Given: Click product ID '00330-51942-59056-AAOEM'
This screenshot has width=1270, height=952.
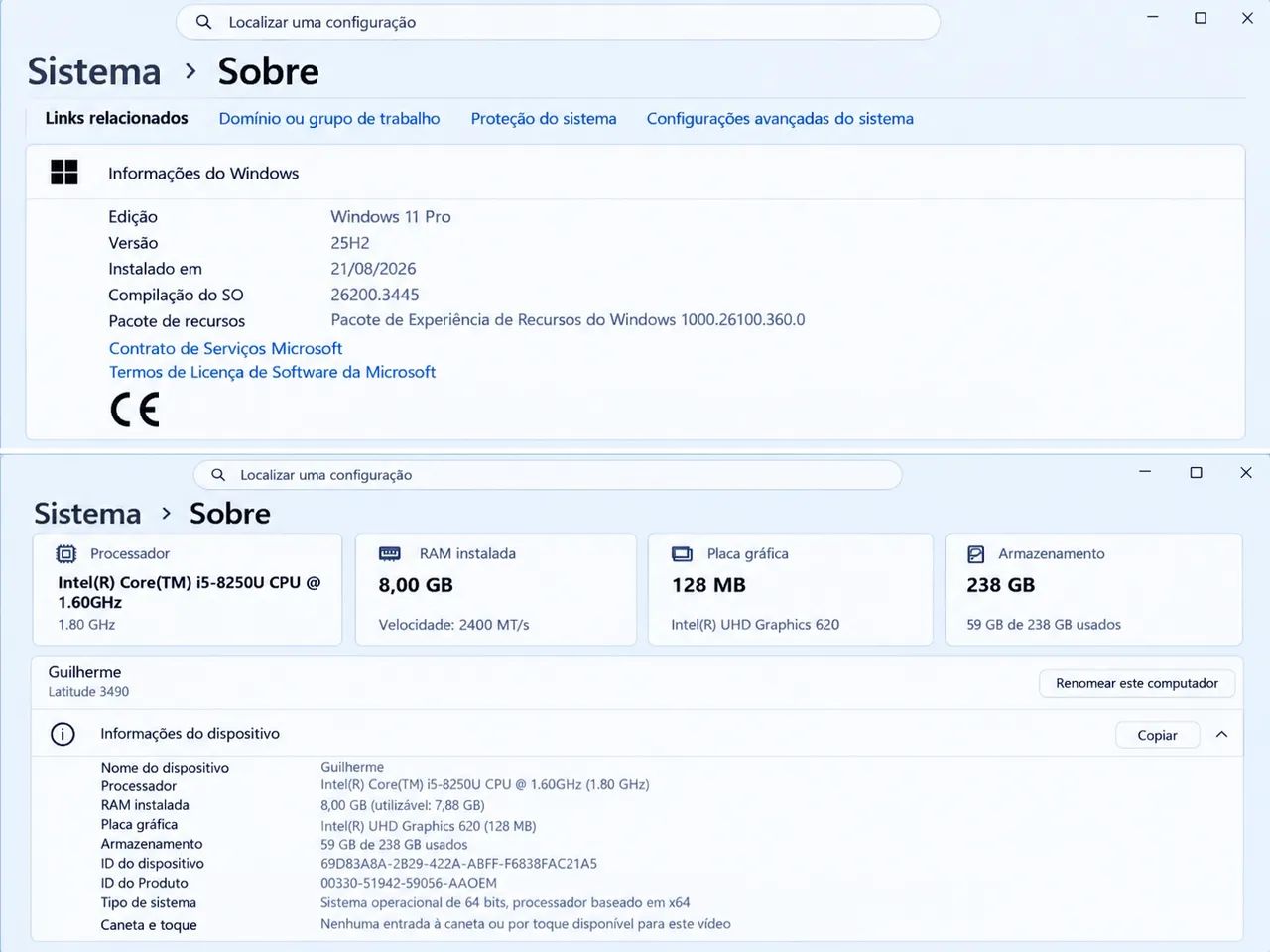Looking at the screenshot, I should pyautogui.click(x=409, y=883).
